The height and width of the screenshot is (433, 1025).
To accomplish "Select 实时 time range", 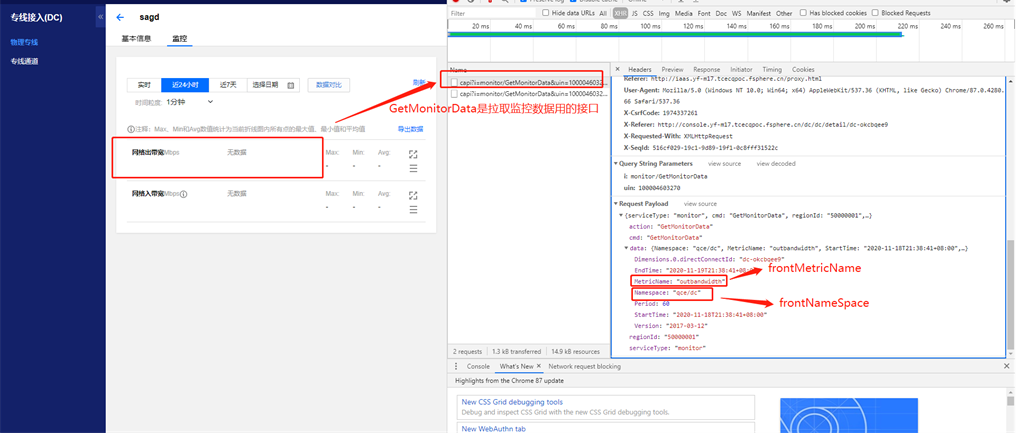I will pyautogui.click(x=144, y=85).
